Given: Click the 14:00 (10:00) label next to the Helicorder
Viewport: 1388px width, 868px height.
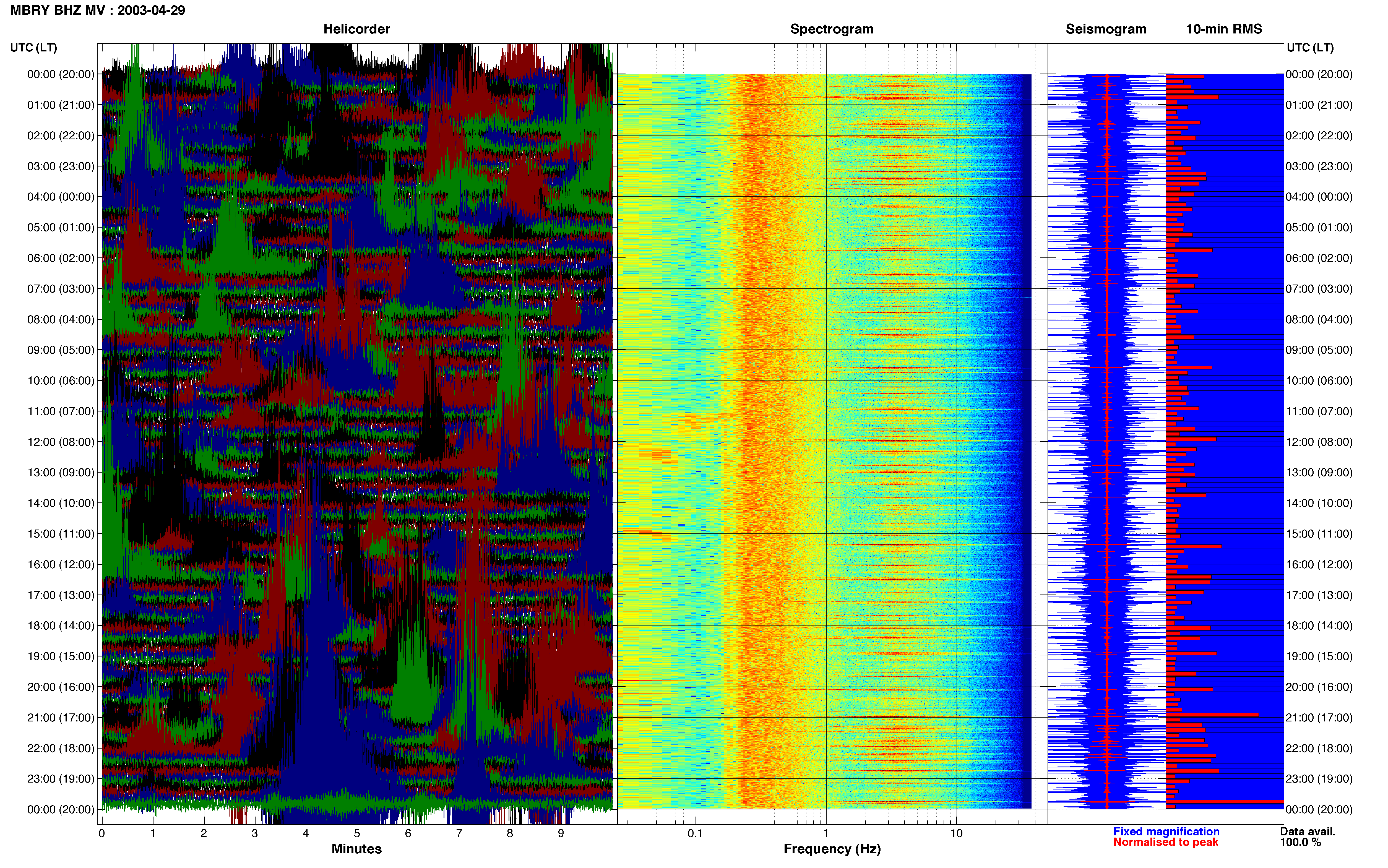Looking at the screenshot, I should [61, 504].
